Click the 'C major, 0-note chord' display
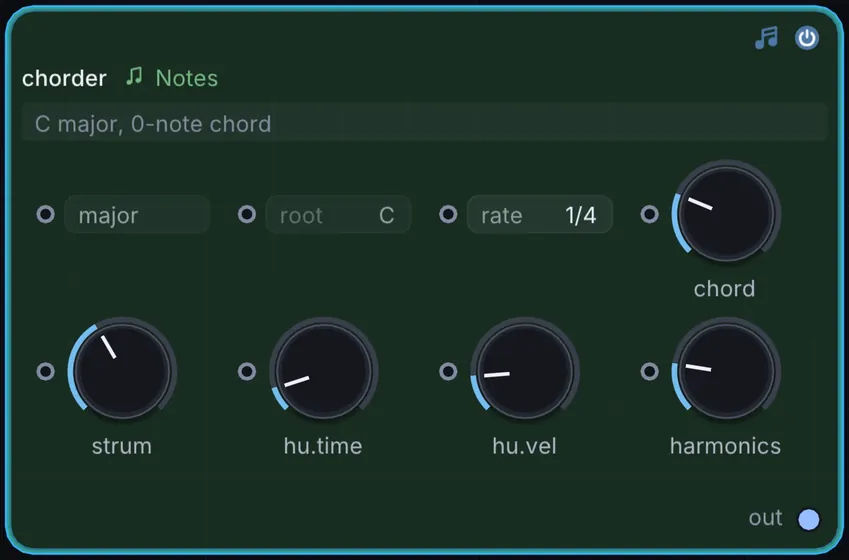Screen dimensions: 849x560 (x=424, y=124)
